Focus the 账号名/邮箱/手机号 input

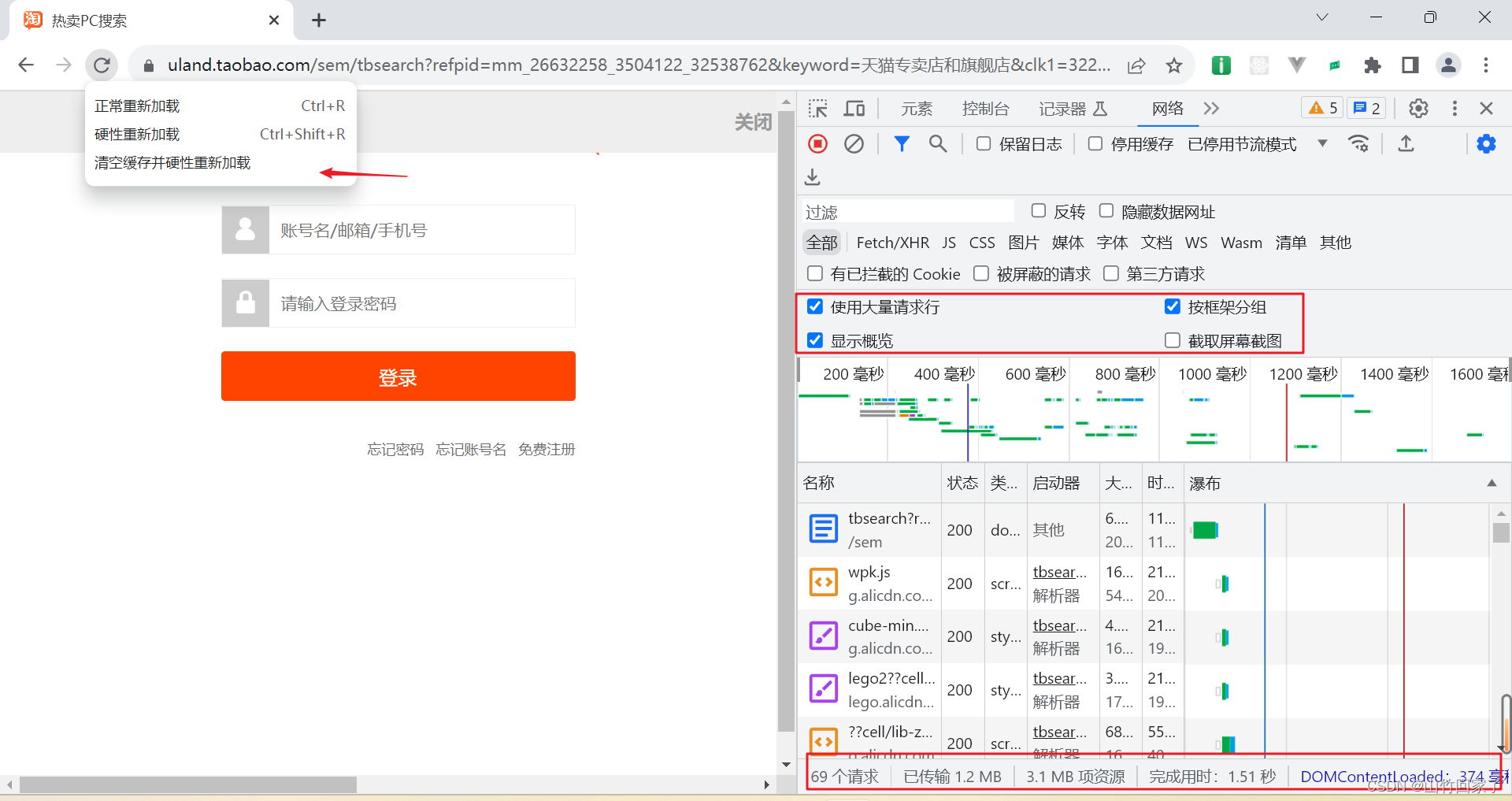pyautogui.click(x=422, y=230)
